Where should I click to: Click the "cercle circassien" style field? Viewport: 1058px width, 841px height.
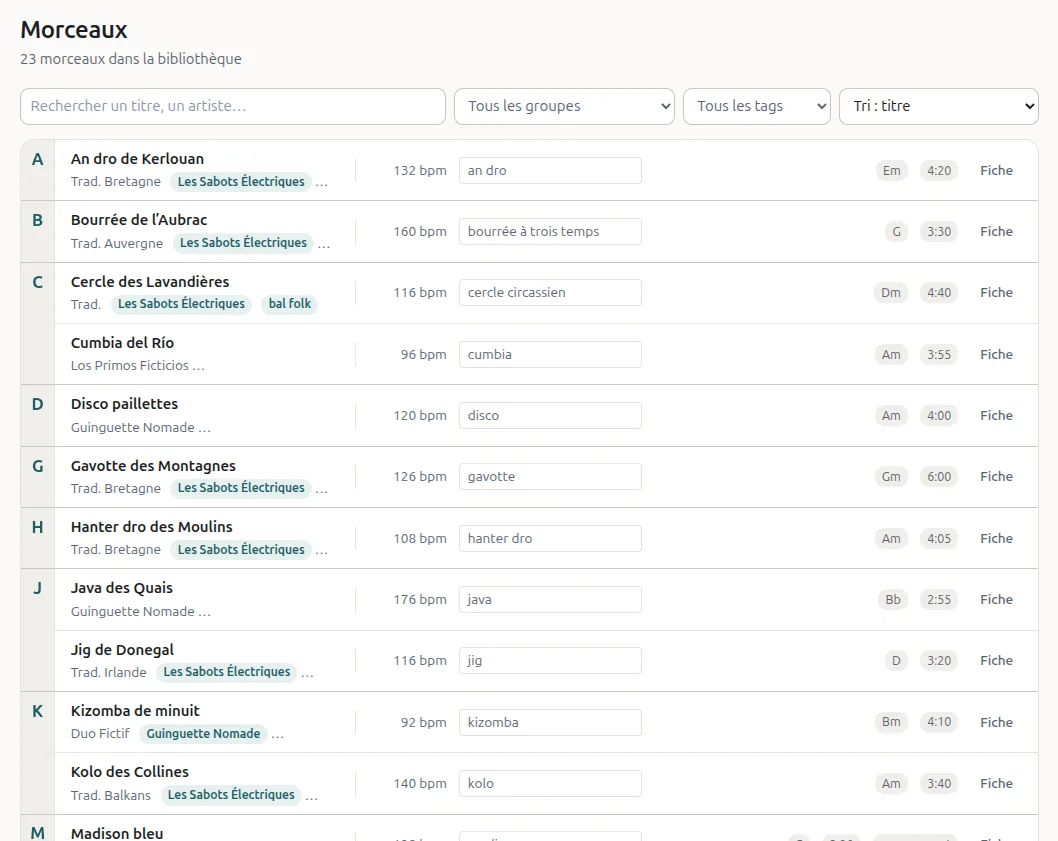550,292
